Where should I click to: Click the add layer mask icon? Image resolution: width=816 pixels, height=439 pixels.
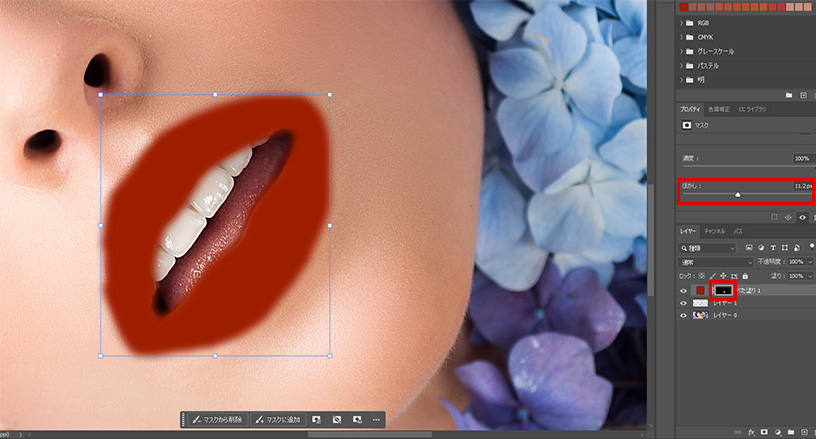[x=763, y=431]
